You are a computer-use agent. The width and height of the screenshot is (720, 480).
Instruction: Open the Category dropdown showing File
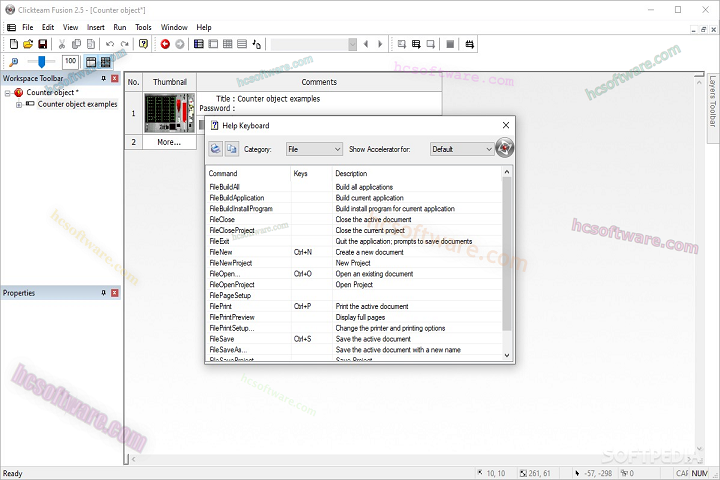click(x=314, y=149)
